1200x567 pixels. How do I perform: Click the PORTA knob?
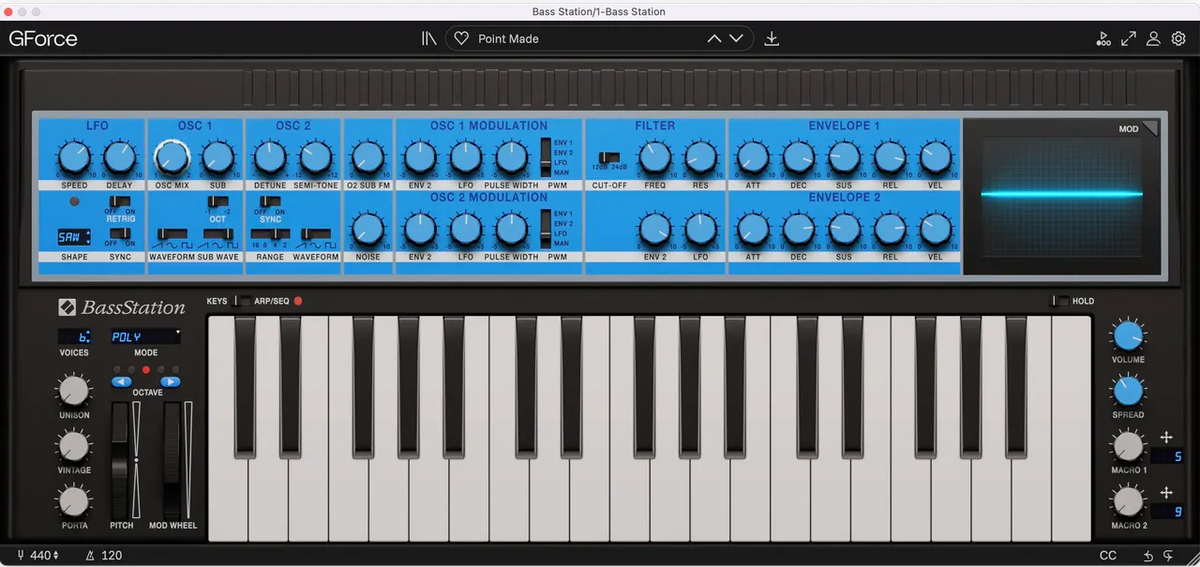coord(74,501)
